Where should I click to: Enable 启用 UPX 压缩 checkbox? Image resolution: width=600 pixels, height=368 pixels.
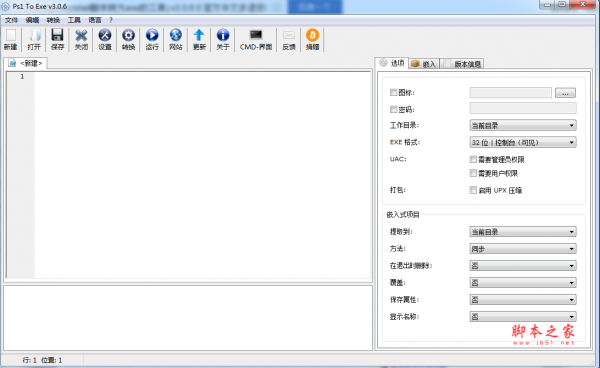(473, 190)
